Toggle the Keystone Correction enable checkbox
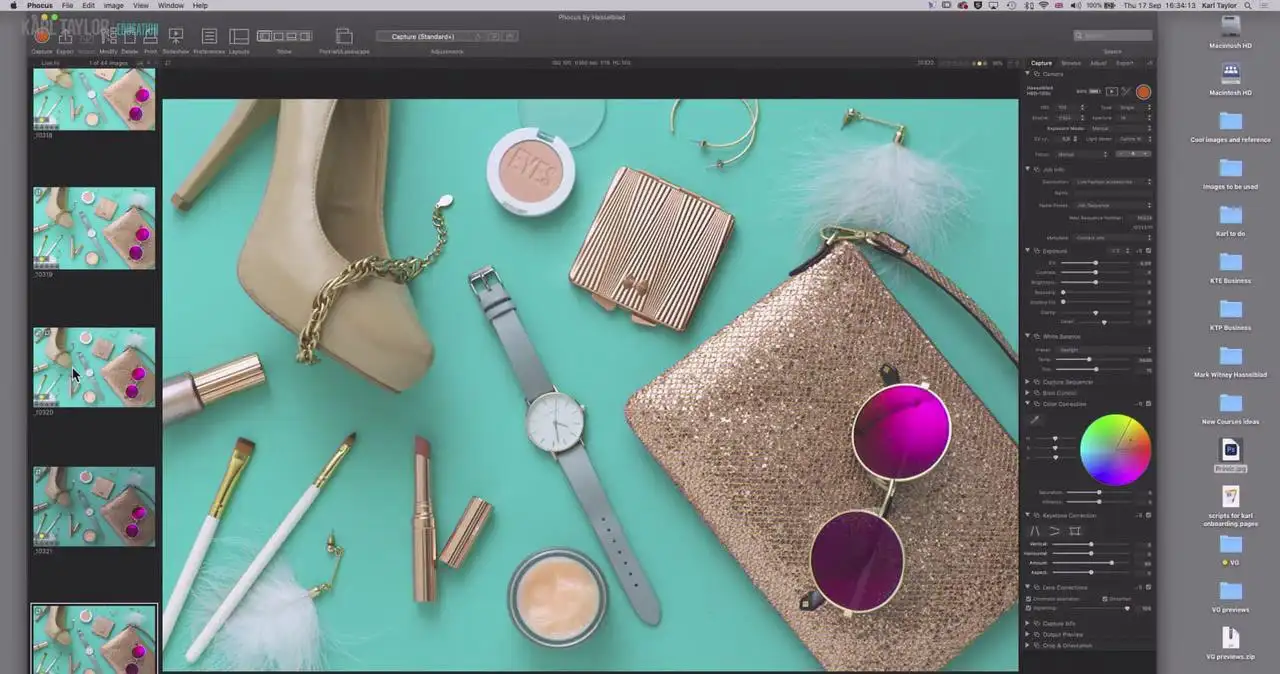 click(x=1148, y=515)
